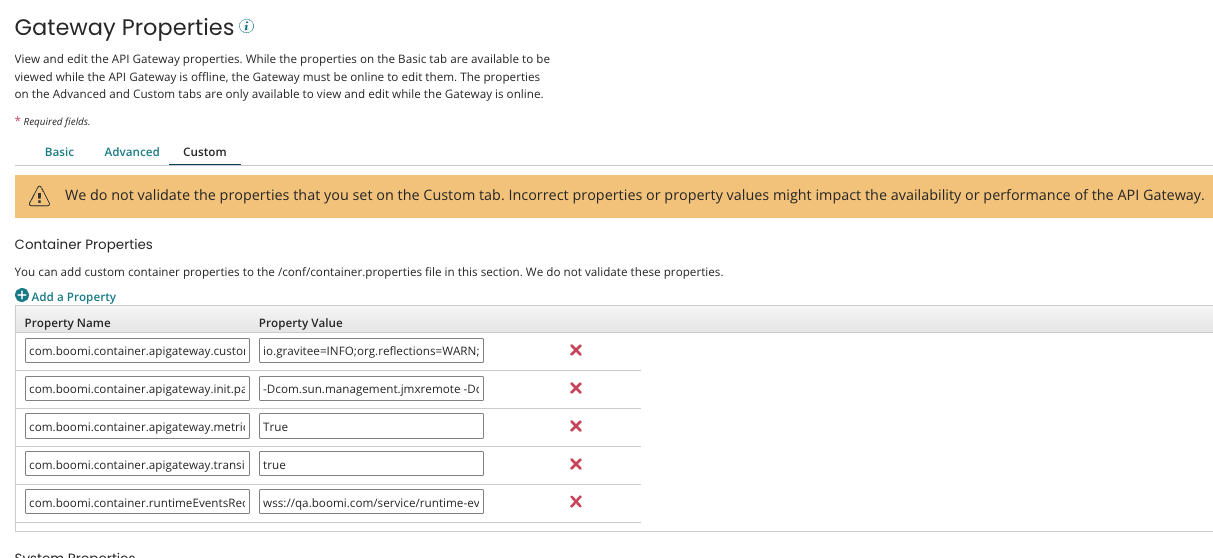
Task: Click the io.gravitee=INFO property value field
Action: pos(371,351)
